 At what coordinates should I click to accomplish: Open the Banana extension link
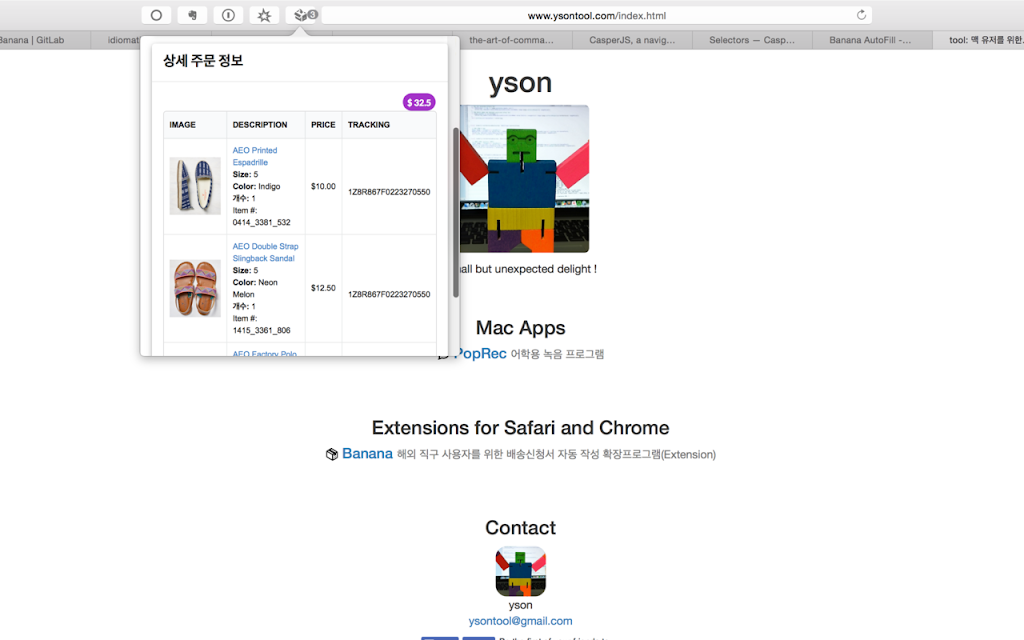pyautogui.click(x=367, y=453)
